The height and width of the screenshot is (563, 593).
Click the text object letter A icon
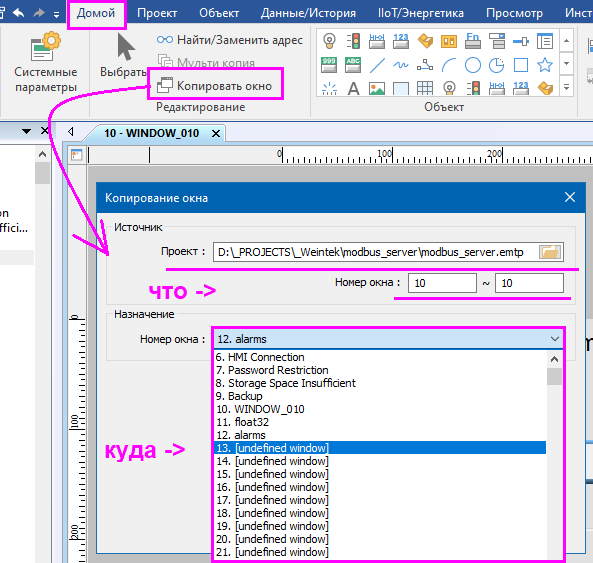click(353, 89)
